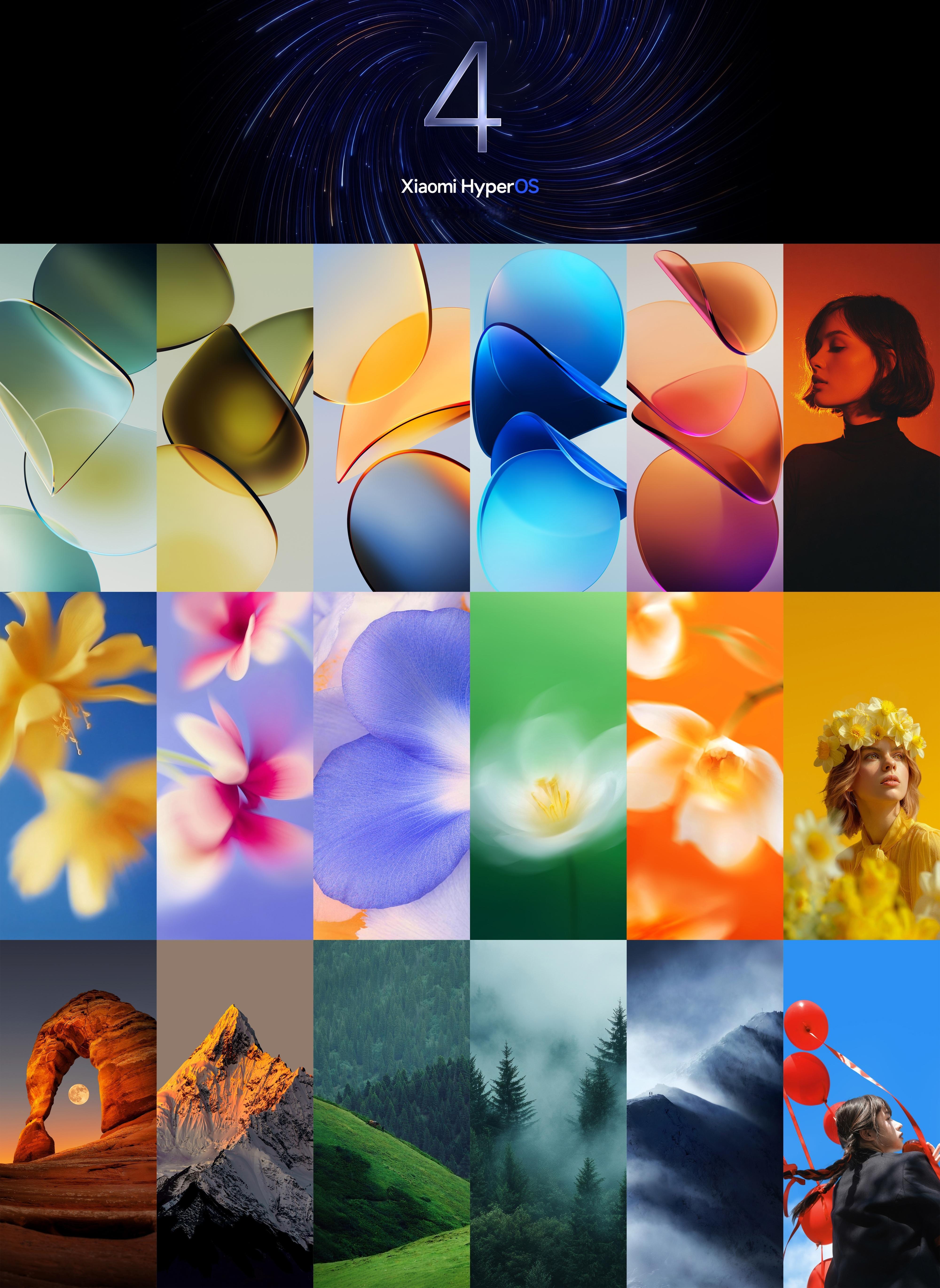
Task: Select the orange-to-purple glass shapes wallpaper
Action: (x=705, y=418)
